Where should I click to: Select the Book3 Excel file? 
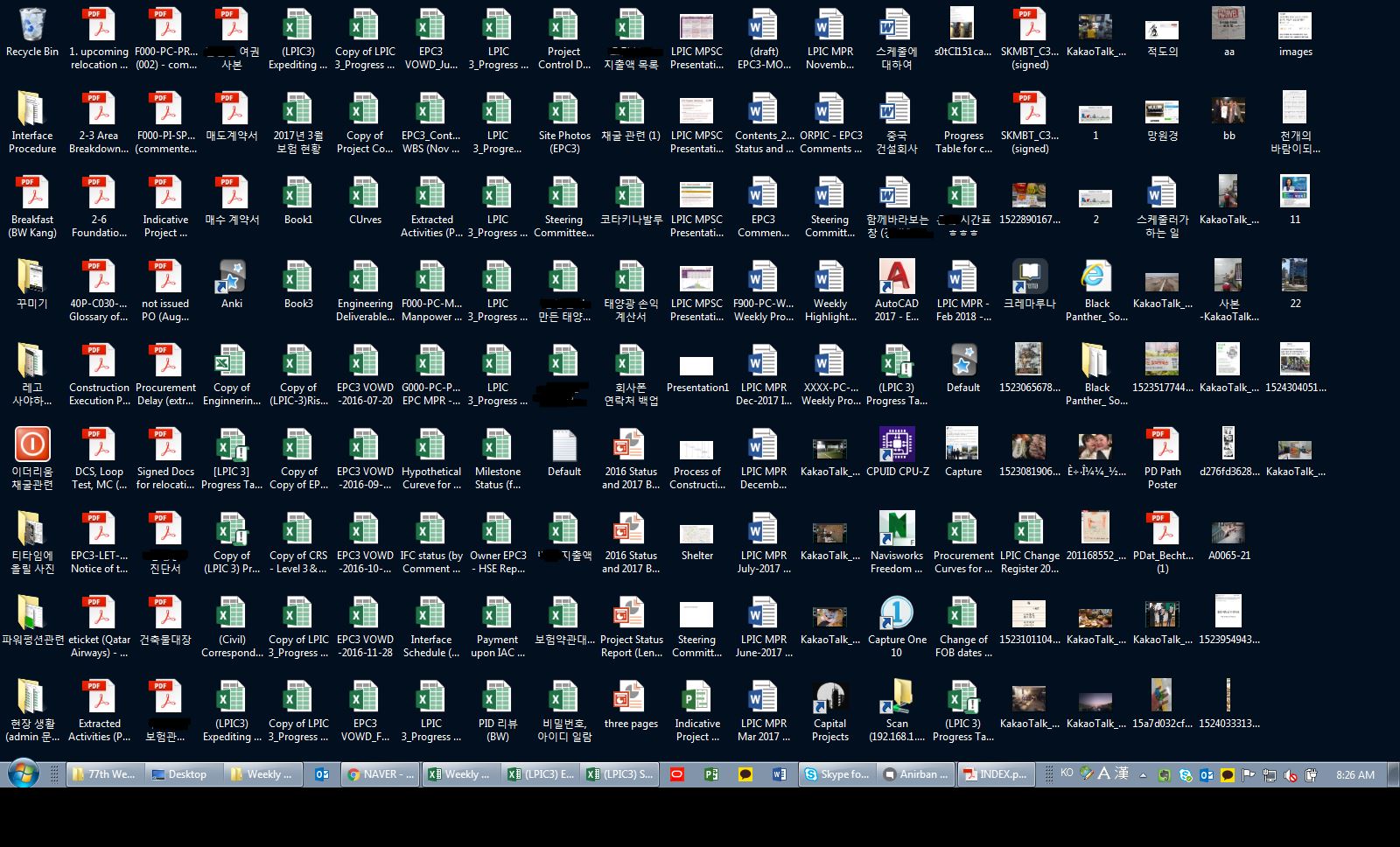point(298,284)
